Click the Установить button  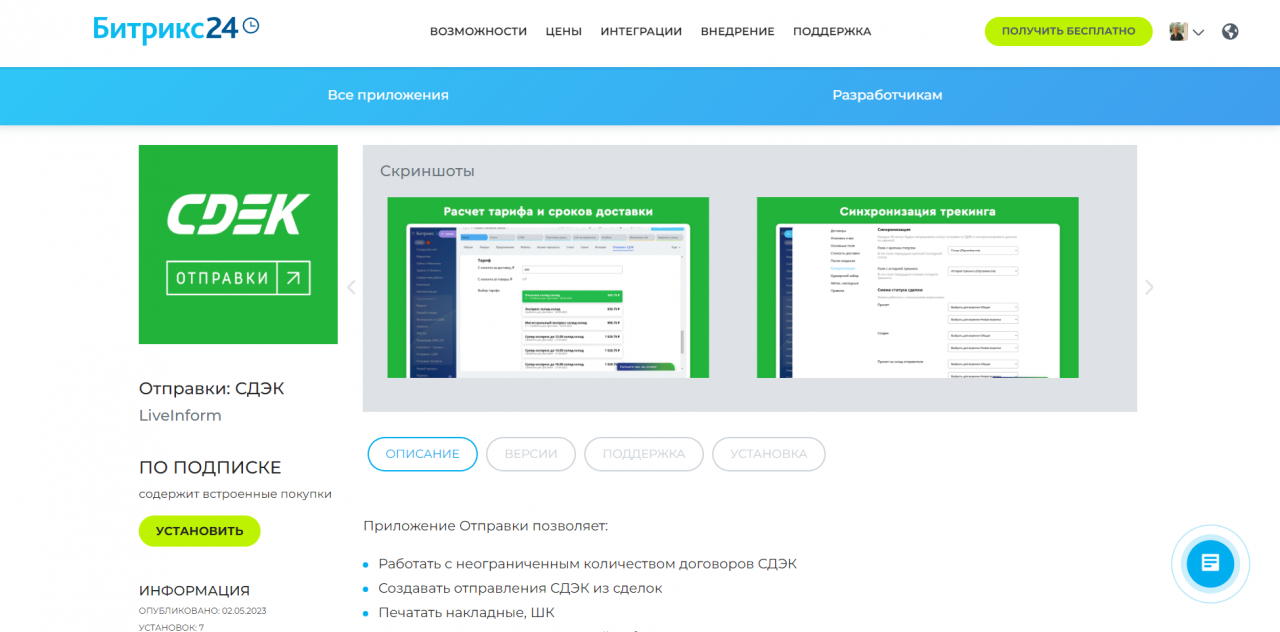coord(199,531)
